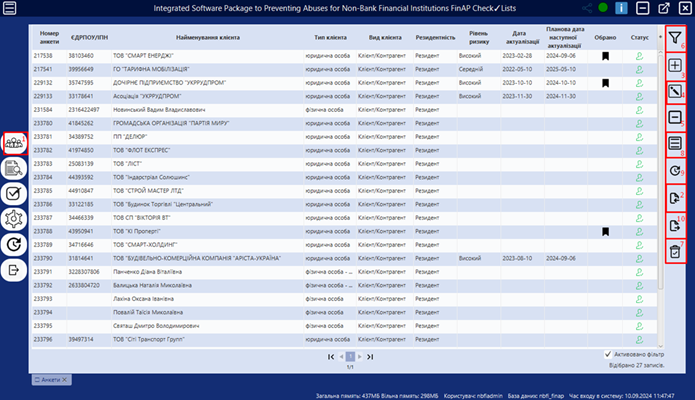The width and height of the screenshot is (695, 400).
Task: Click the refresh clock icon in right toolbar
Action: coord(675,171)
